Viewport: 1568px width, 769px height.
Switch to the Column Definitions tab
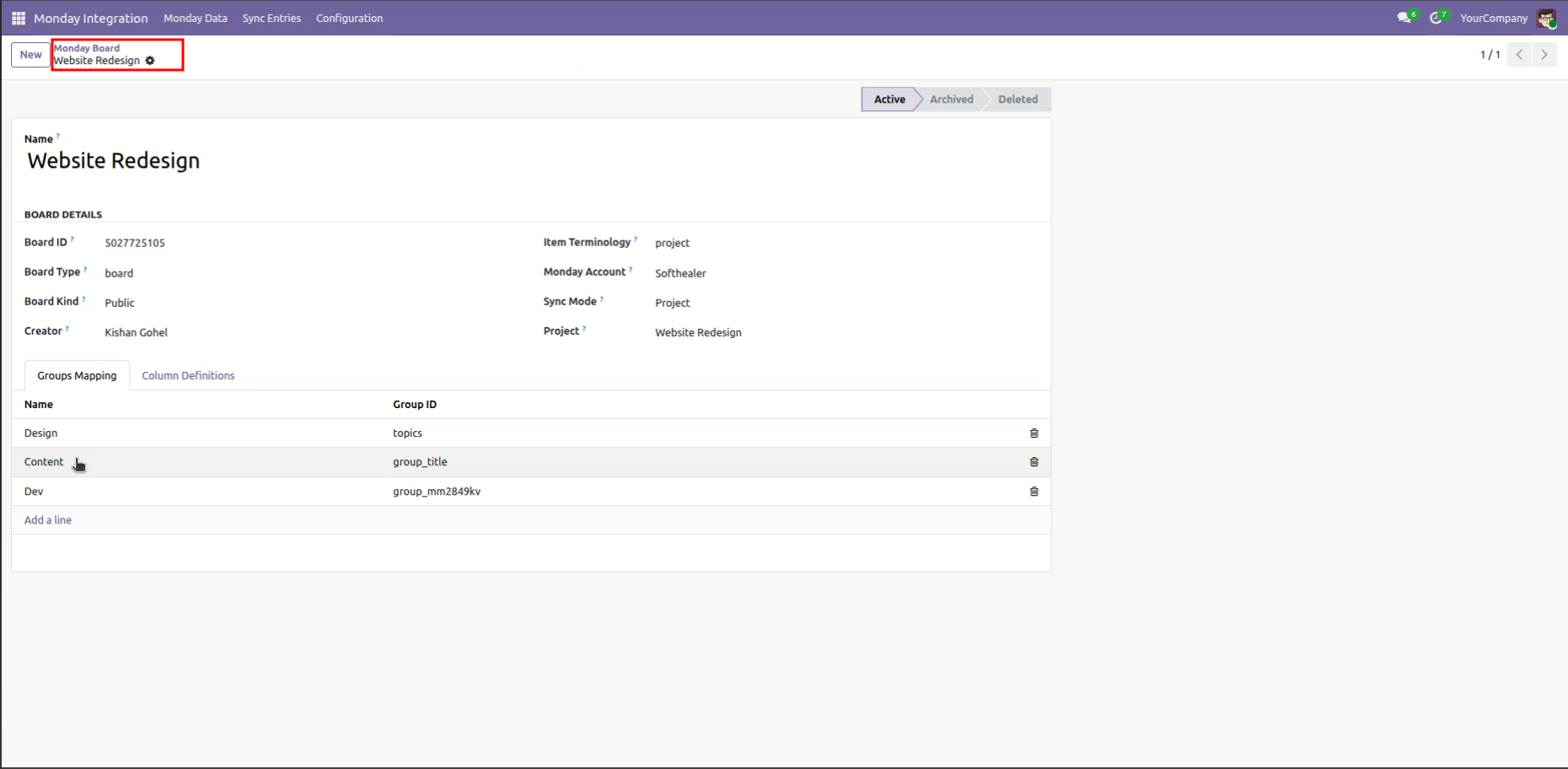coord(188,375)
